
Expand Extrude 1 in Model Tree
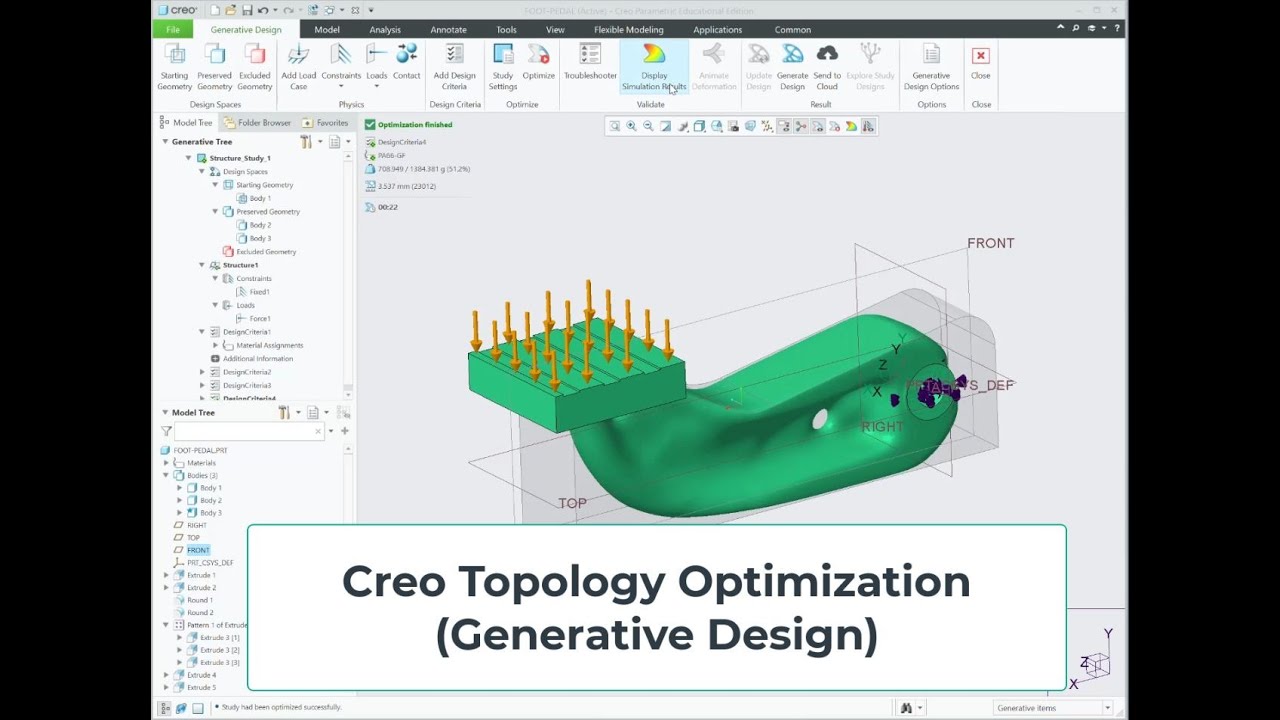coord(166,575)
